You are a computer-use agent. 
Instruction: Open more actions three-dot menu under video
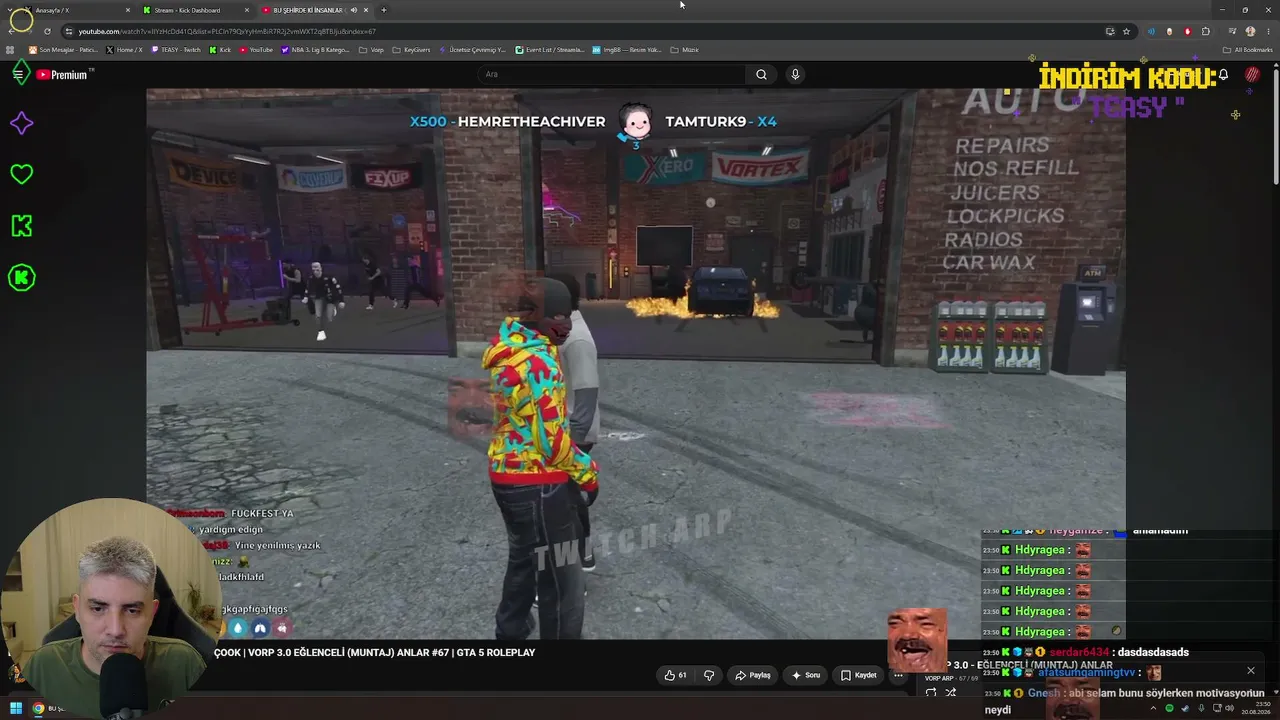click(898, 675)
